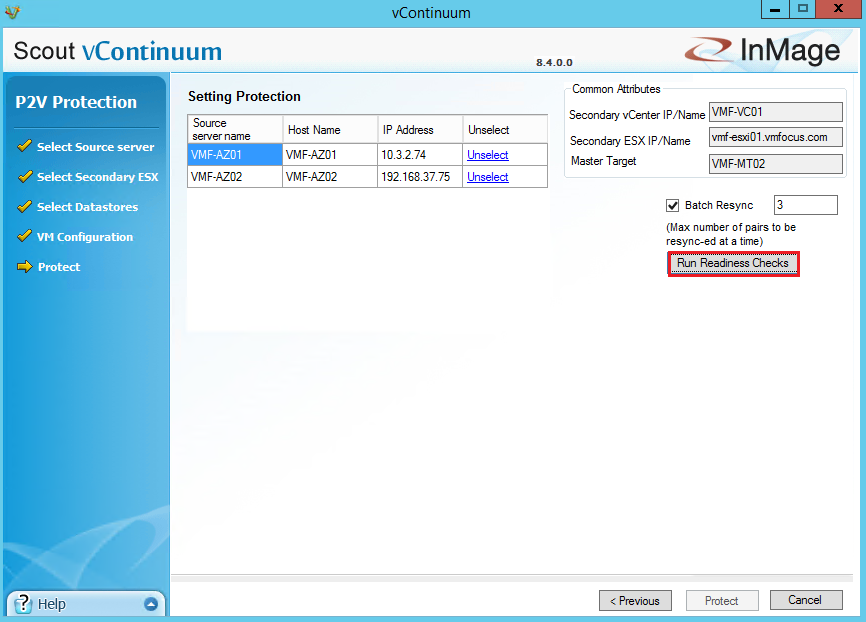Open the Select Source server step
The width and height of the screenshot is (866, 622).
[95, 147]
